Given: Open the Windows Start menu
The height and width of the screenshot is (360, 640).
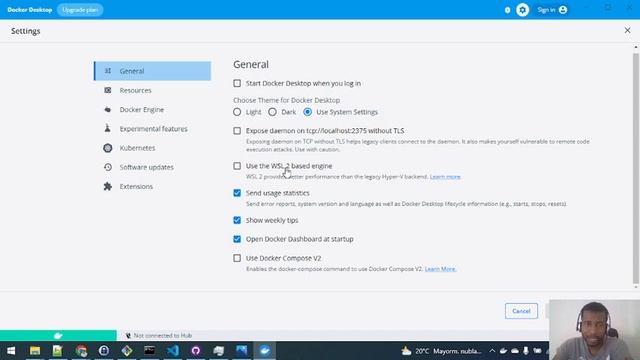Looking at the screenshot, I should pyautogui.click(x=11, y=351).
